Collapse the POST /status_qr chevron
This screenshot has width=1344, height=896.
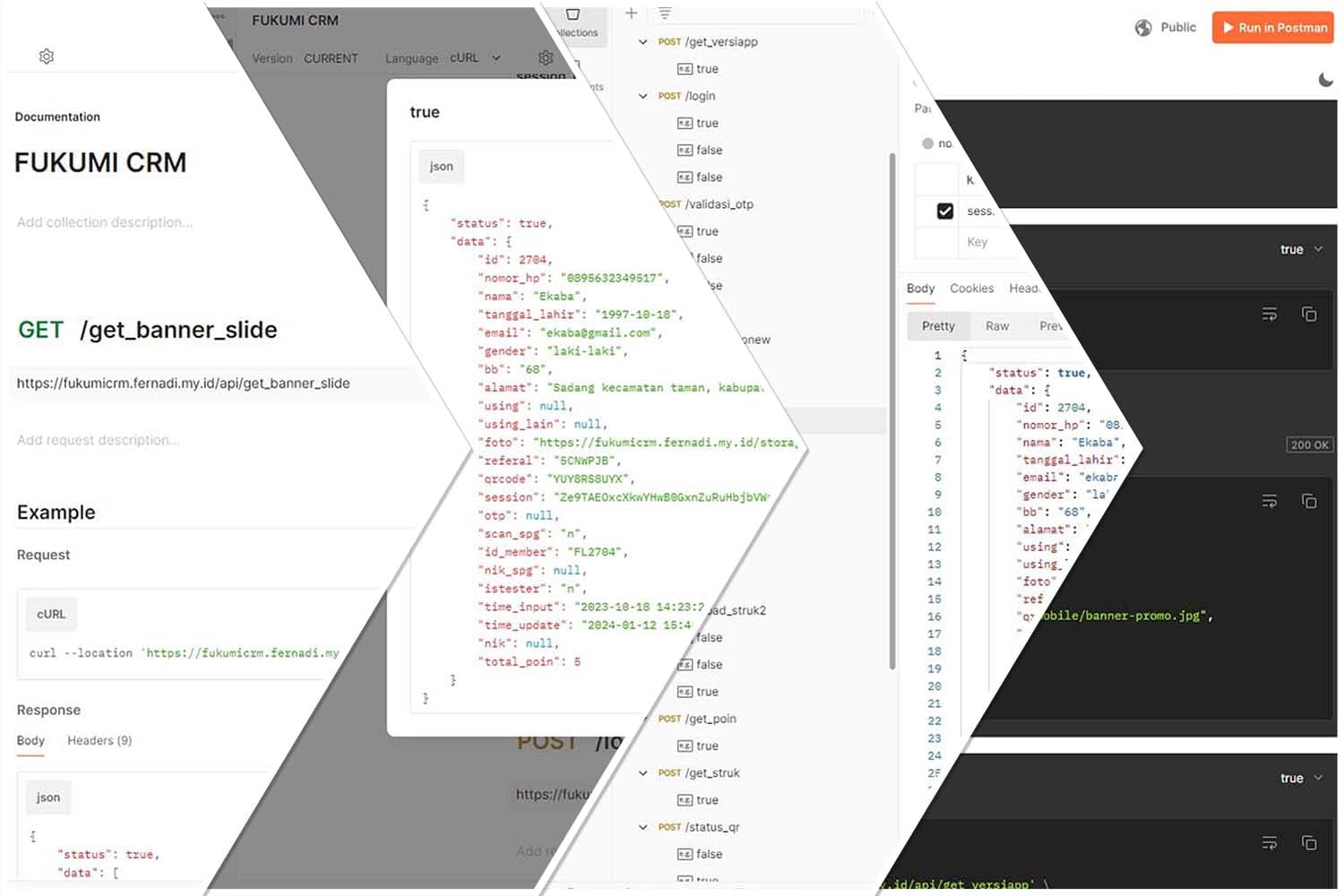(x=642, y=827)
